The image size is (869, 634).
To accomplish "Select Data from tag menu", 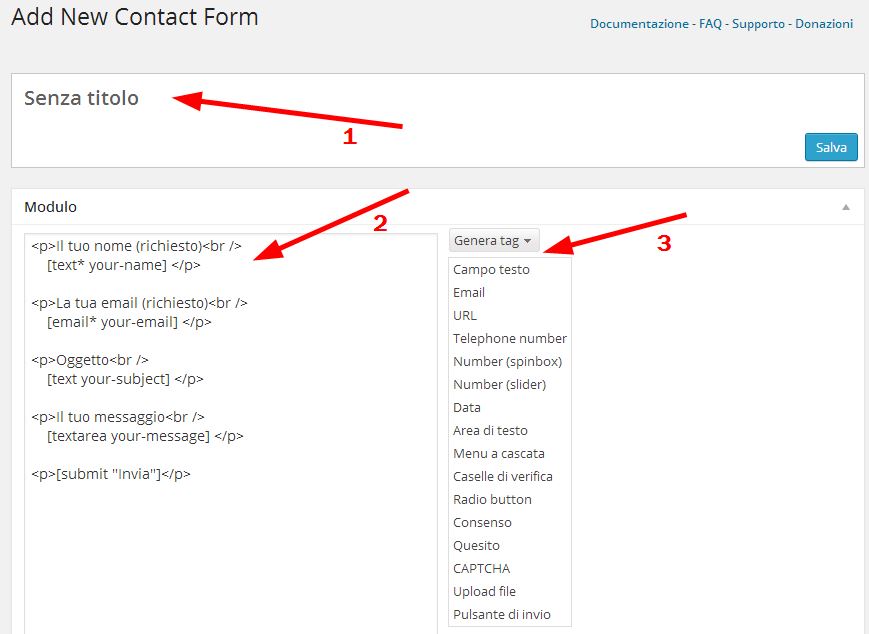I will pyautogui.click(x=467, y=407).
